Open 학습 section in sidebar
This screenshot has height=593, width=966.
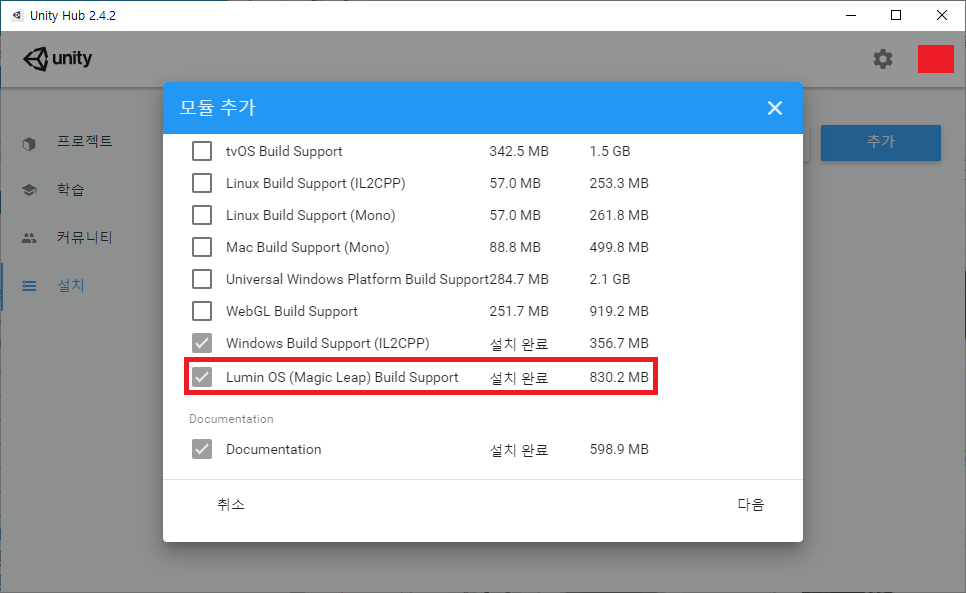pyautogui.click(x=71, y=189)
